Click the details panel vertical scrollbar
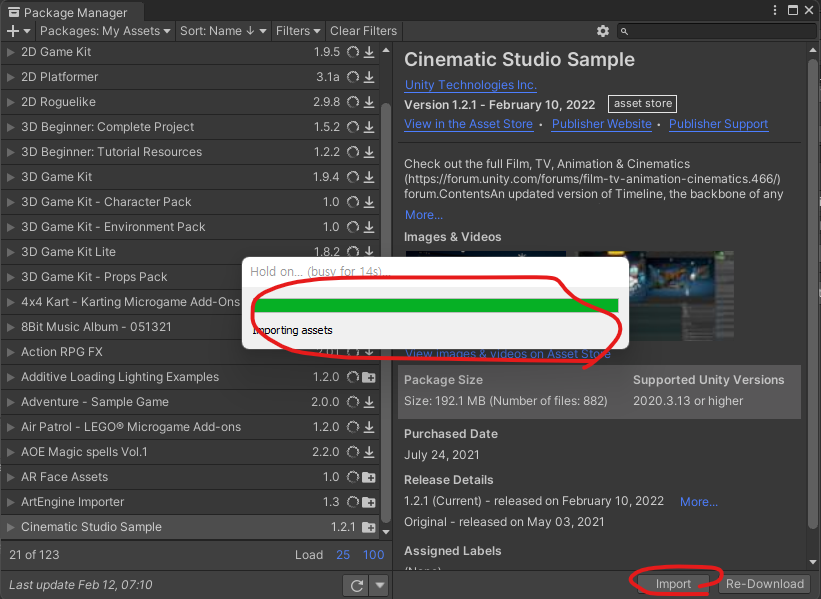The height and width of the screenshot is (599, 821). (813, 293)
